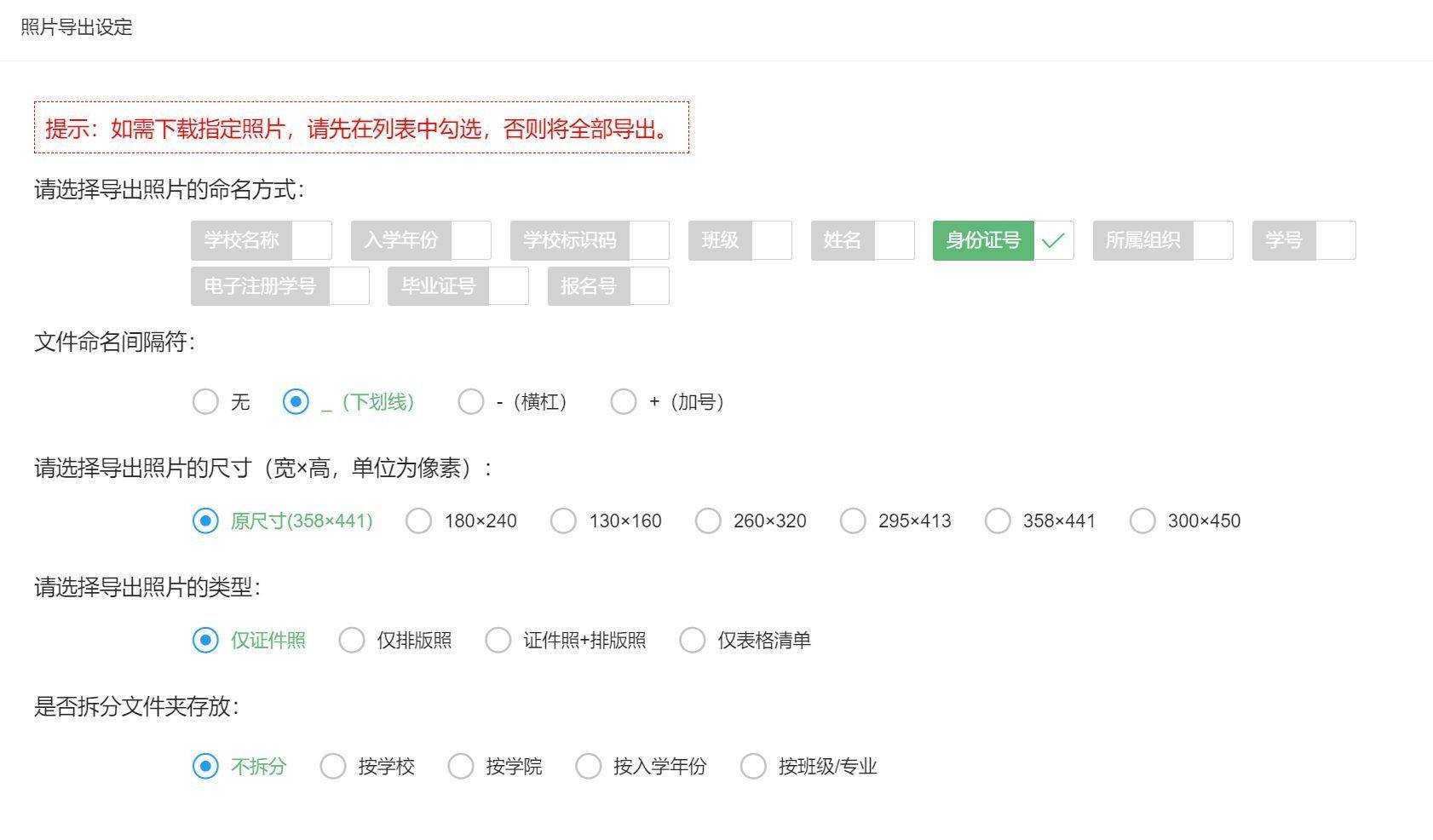The width and height of the screenshot is (1433, 840).
Task: Select 按班级/专业 folder split option
Action: tap(753, 766)
